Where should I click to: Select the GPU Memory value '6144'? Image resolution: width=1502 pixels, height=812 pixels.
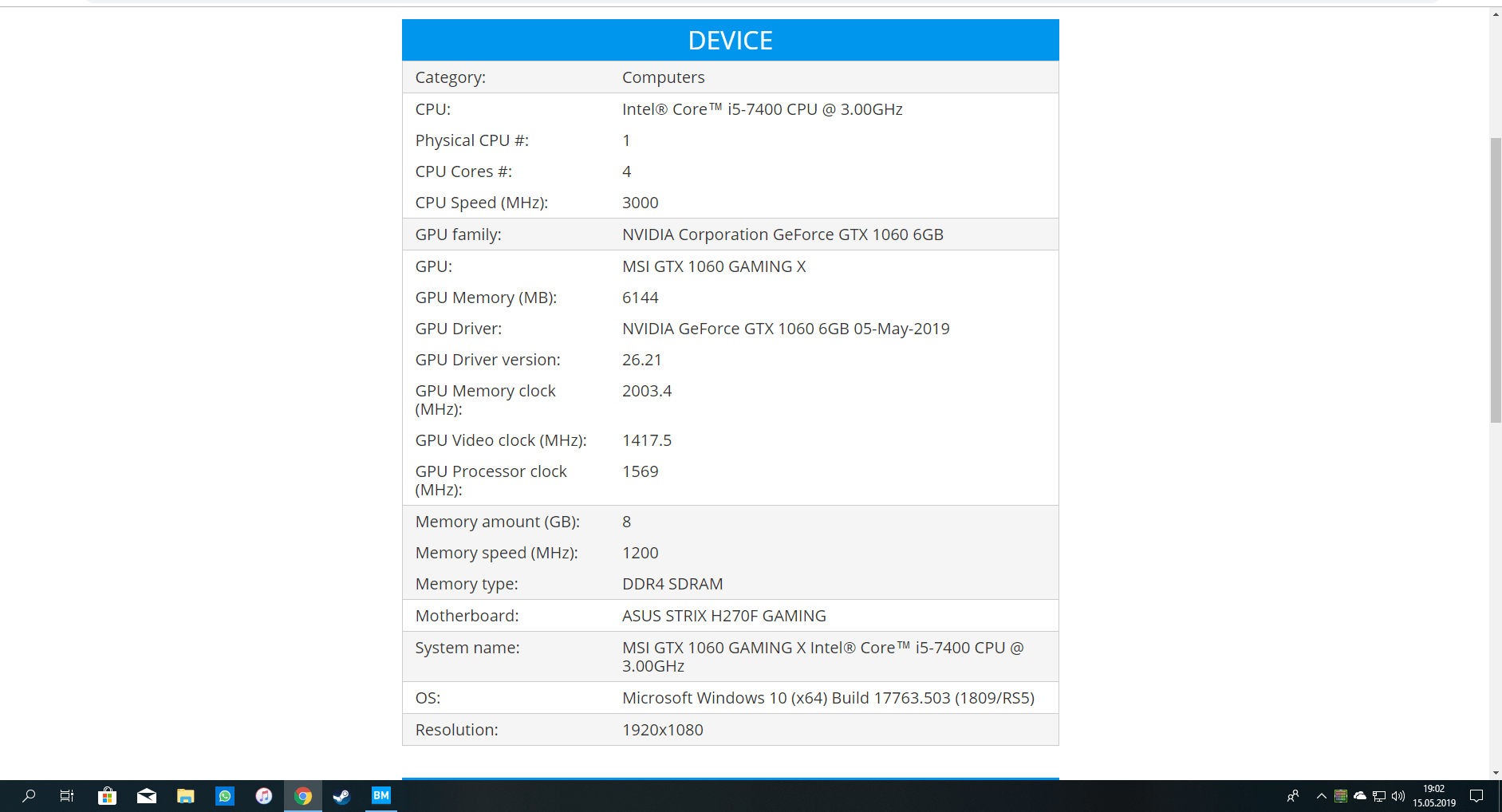coord(641,298)
